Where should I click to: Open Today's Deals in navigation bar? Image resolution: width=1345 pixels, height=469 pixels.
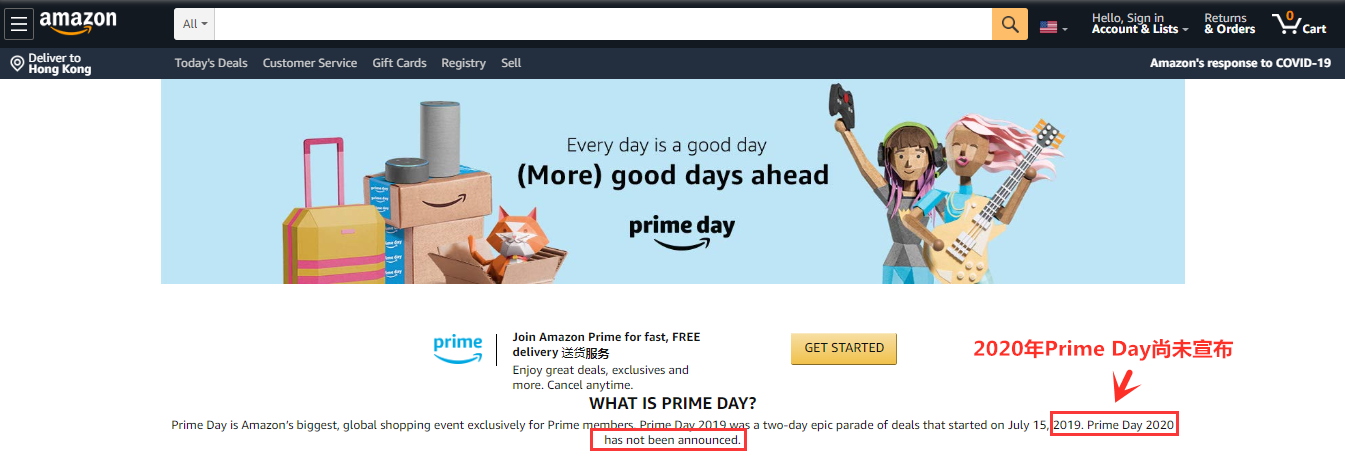(x=211, y=63)
